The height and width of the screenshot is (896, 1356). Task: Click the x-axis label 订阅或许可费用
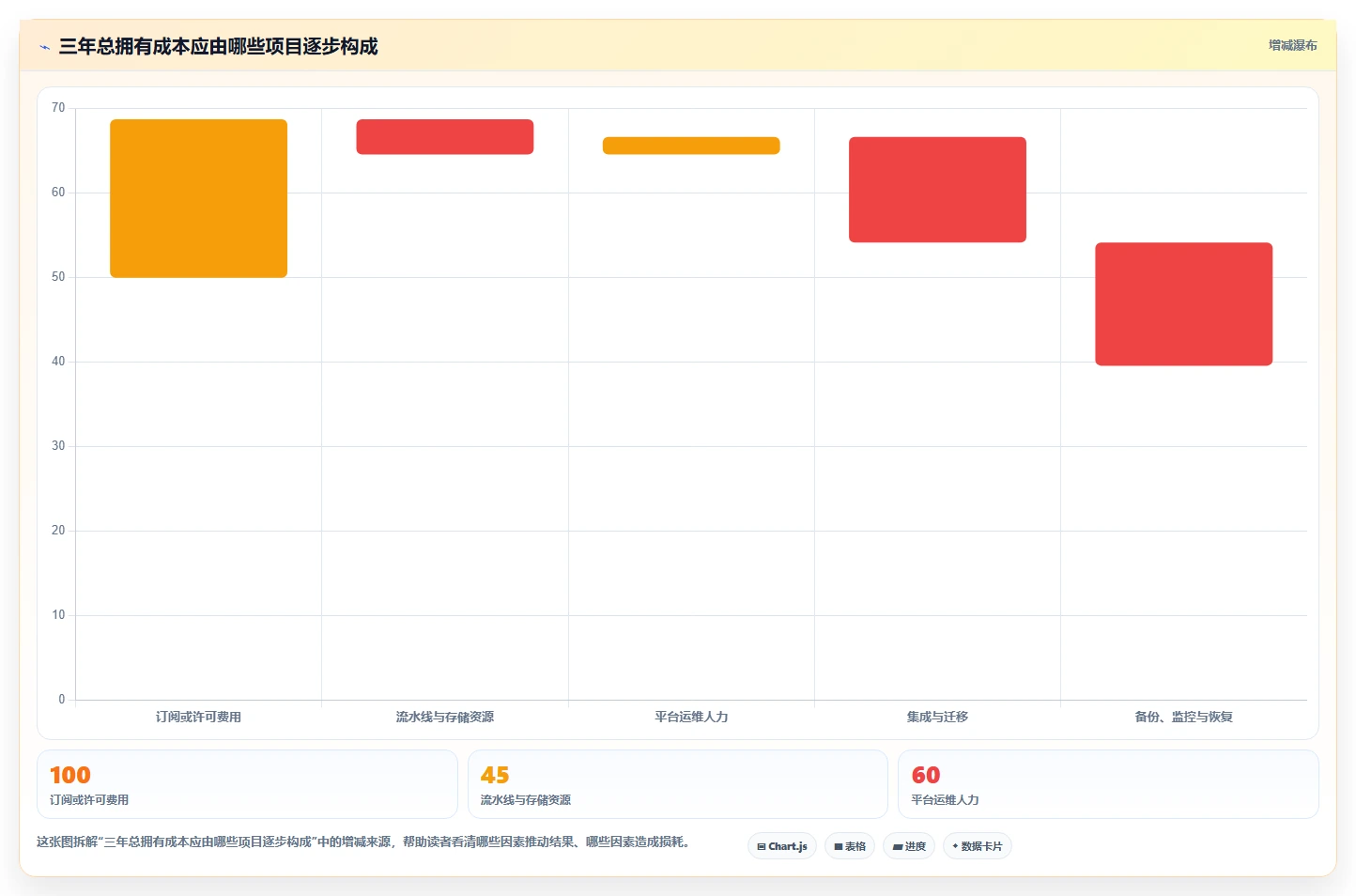pyautogui.click(x=198, y=717)
